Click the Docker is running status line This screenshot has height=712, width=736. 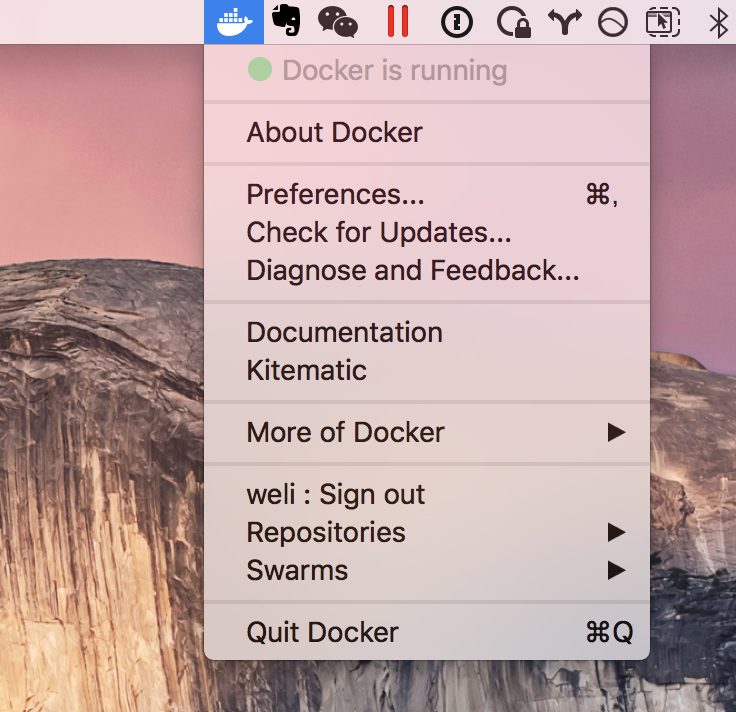[x=427, y=70]
